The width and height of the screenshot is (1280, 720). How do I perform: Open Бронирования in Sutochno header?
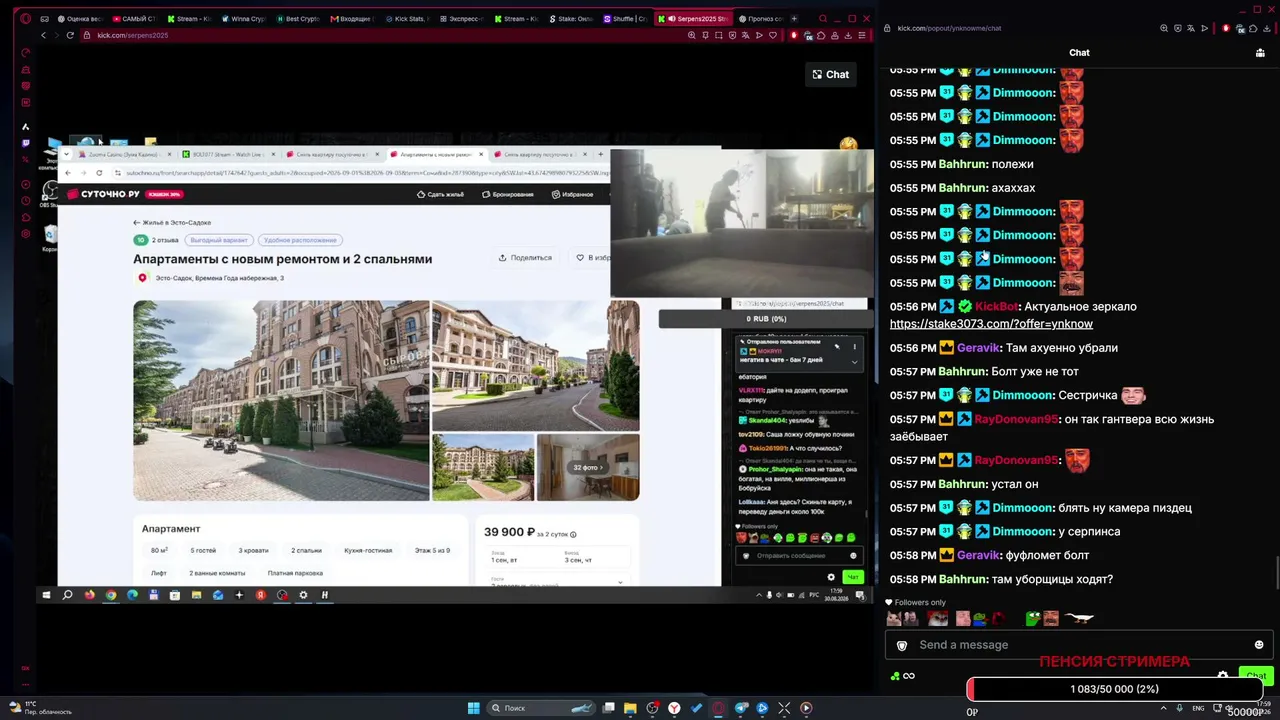coord(508,194)
